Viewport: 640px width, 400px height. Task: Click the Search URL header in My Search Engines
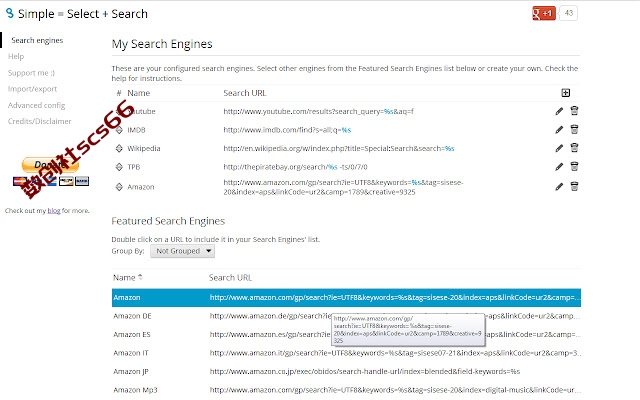click(244, 93)
